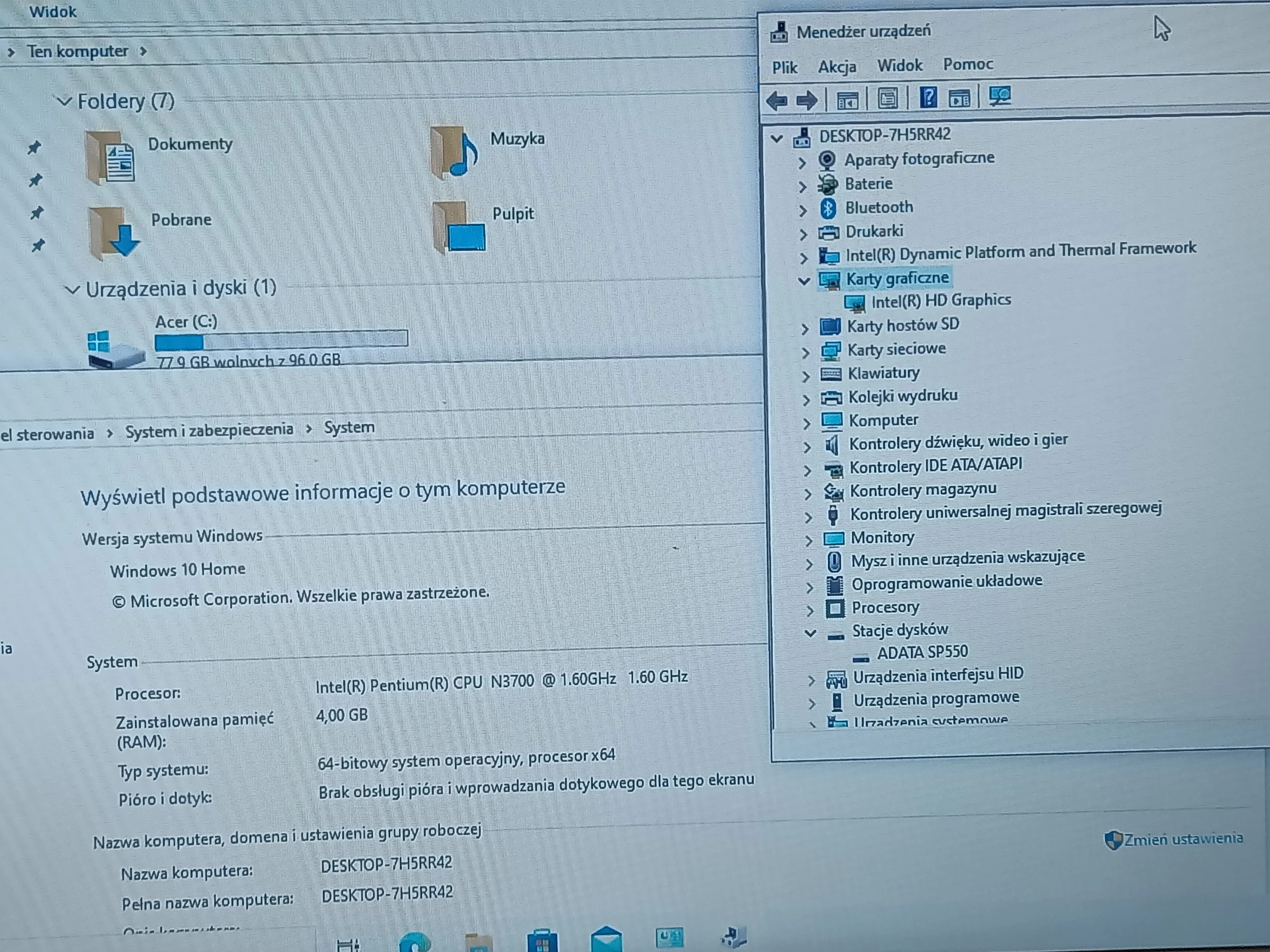1270x952 pixels.
Task: Select Kontrolery IDE ATA/ATAPI entry
Action: pos(935,466)
